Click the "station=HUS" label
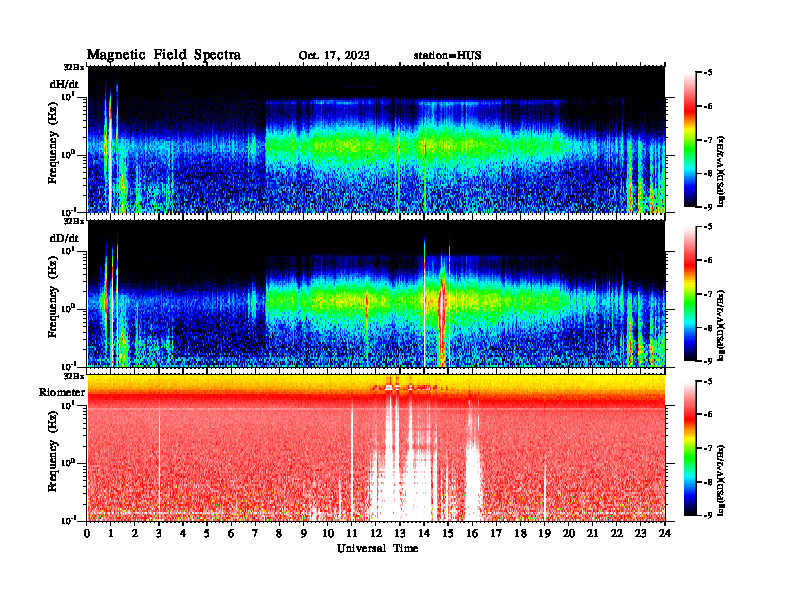792x612 pixels. point(447,56)
